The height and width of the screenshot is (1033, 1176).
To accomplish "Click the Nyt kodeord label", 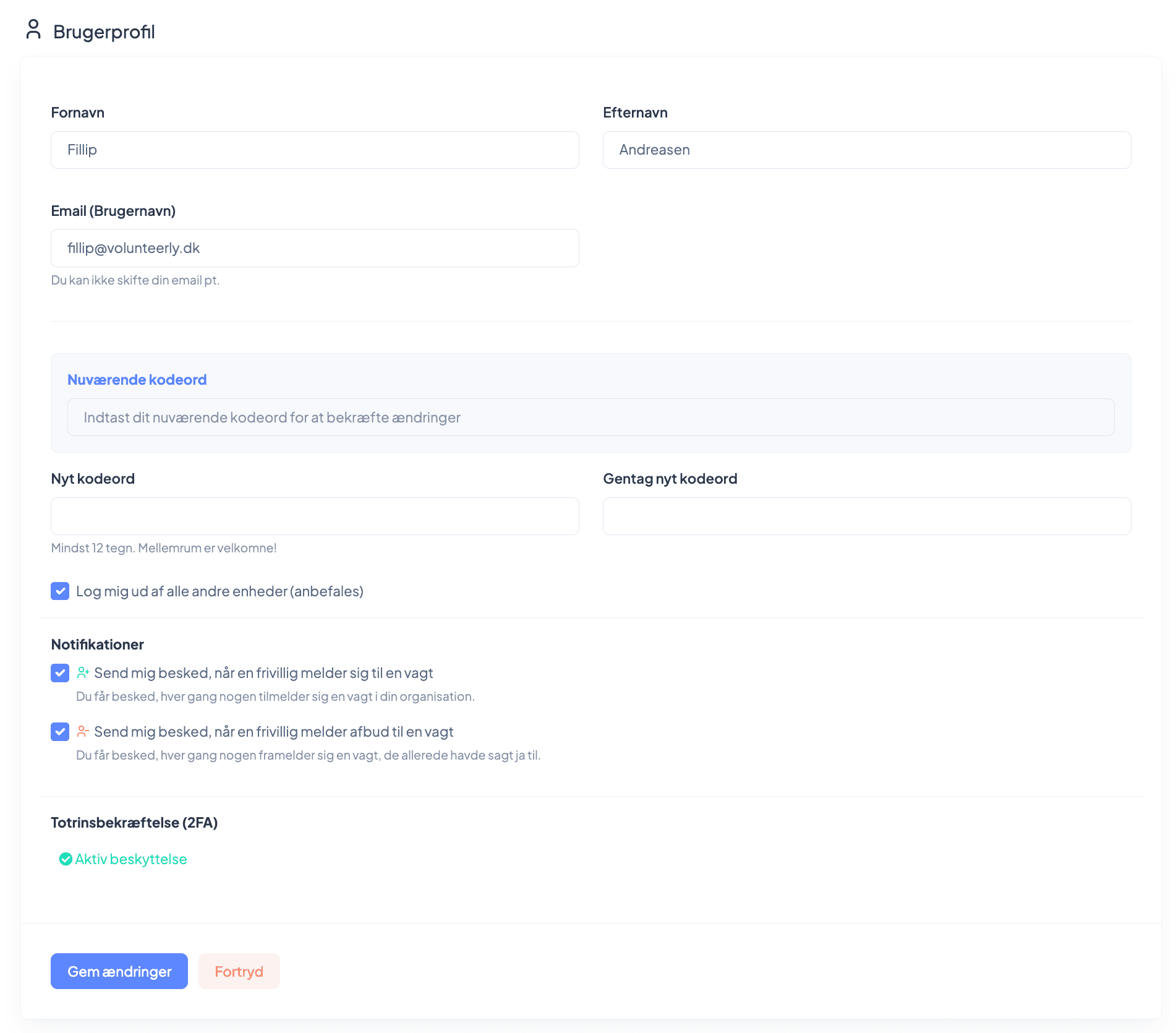I will 93,479.
